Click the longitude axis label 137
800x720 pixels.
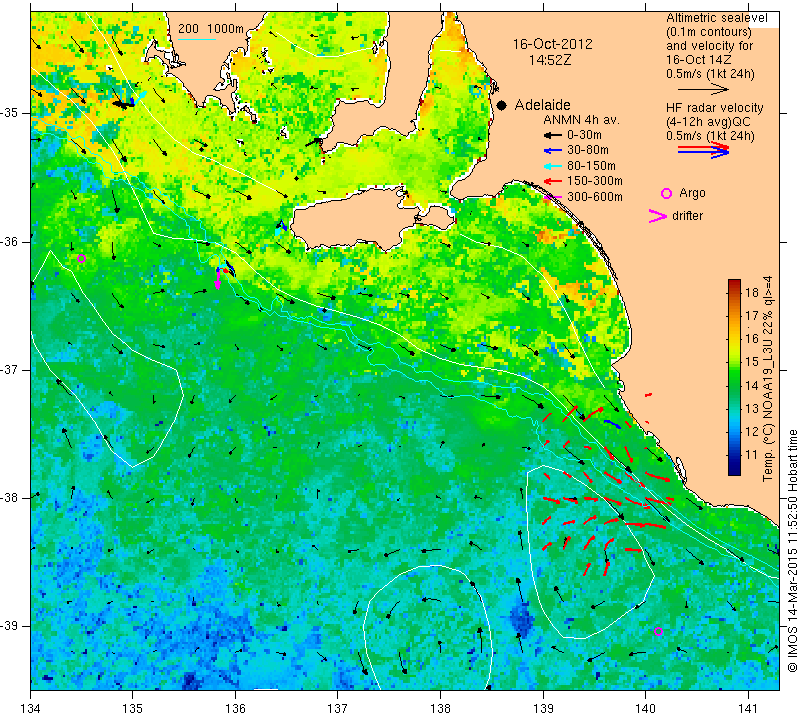click(337, 709)
